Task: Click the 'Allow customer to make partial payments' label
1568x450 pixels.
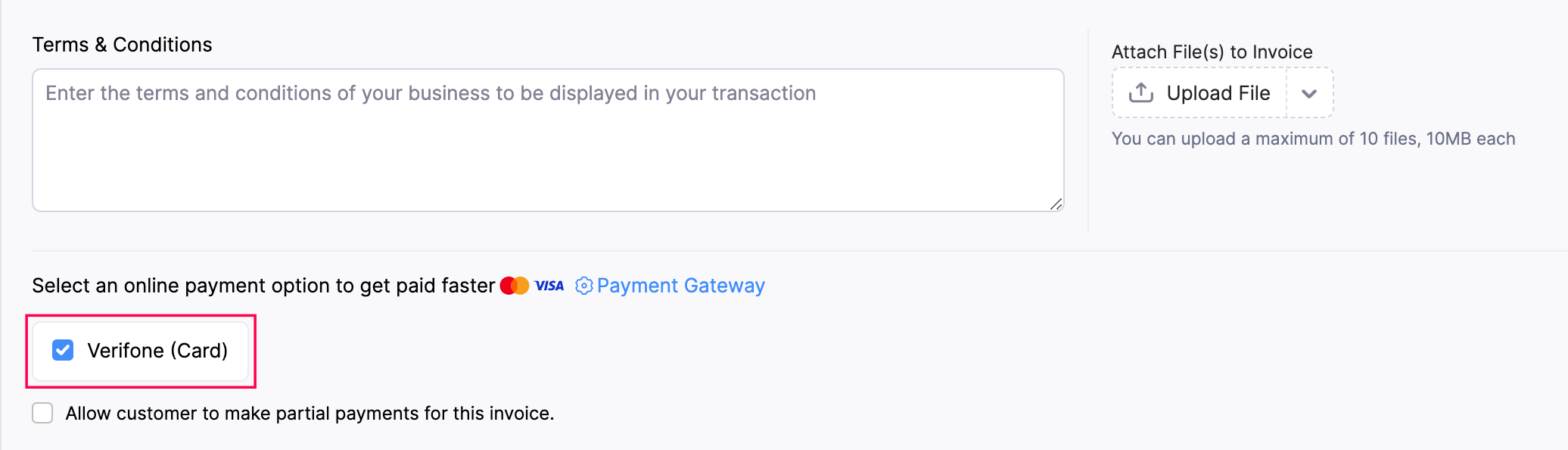Action: [310, 414]
